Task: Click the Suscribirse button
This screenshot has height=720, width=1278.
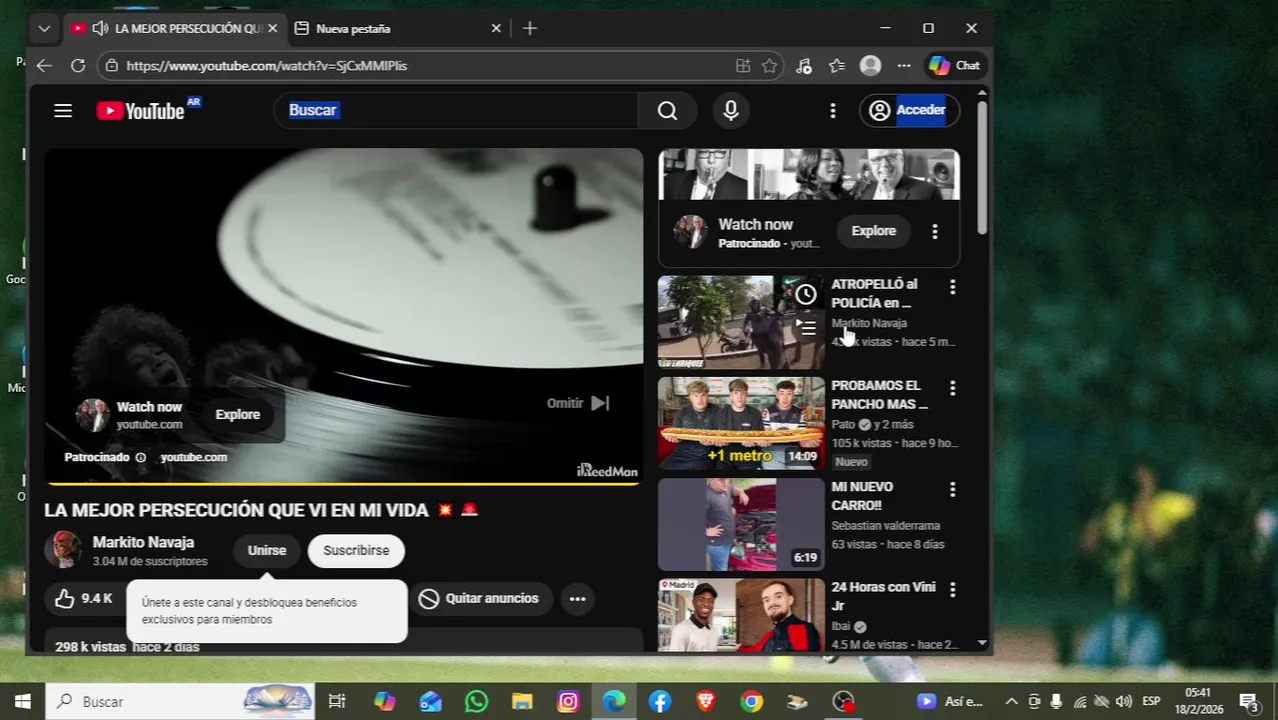Action: [x=356, y=551]
